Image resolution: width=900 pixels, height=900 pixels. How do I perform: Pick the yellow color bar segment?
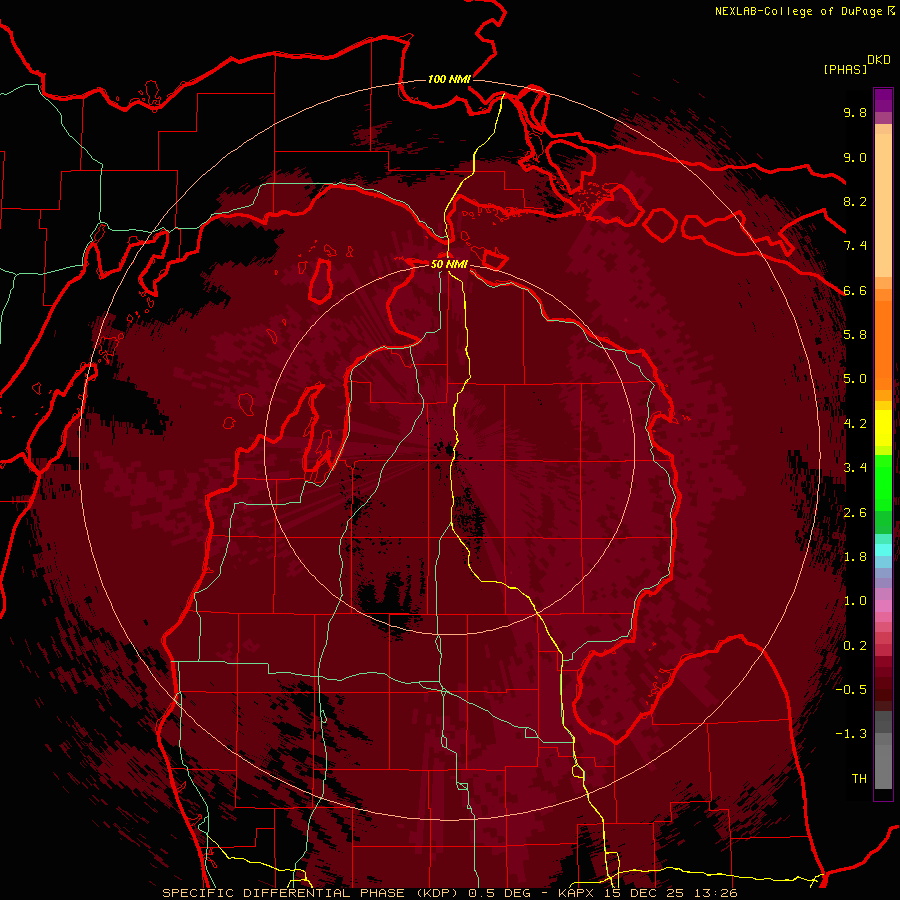pyautogui.click(x=883, y=428)
